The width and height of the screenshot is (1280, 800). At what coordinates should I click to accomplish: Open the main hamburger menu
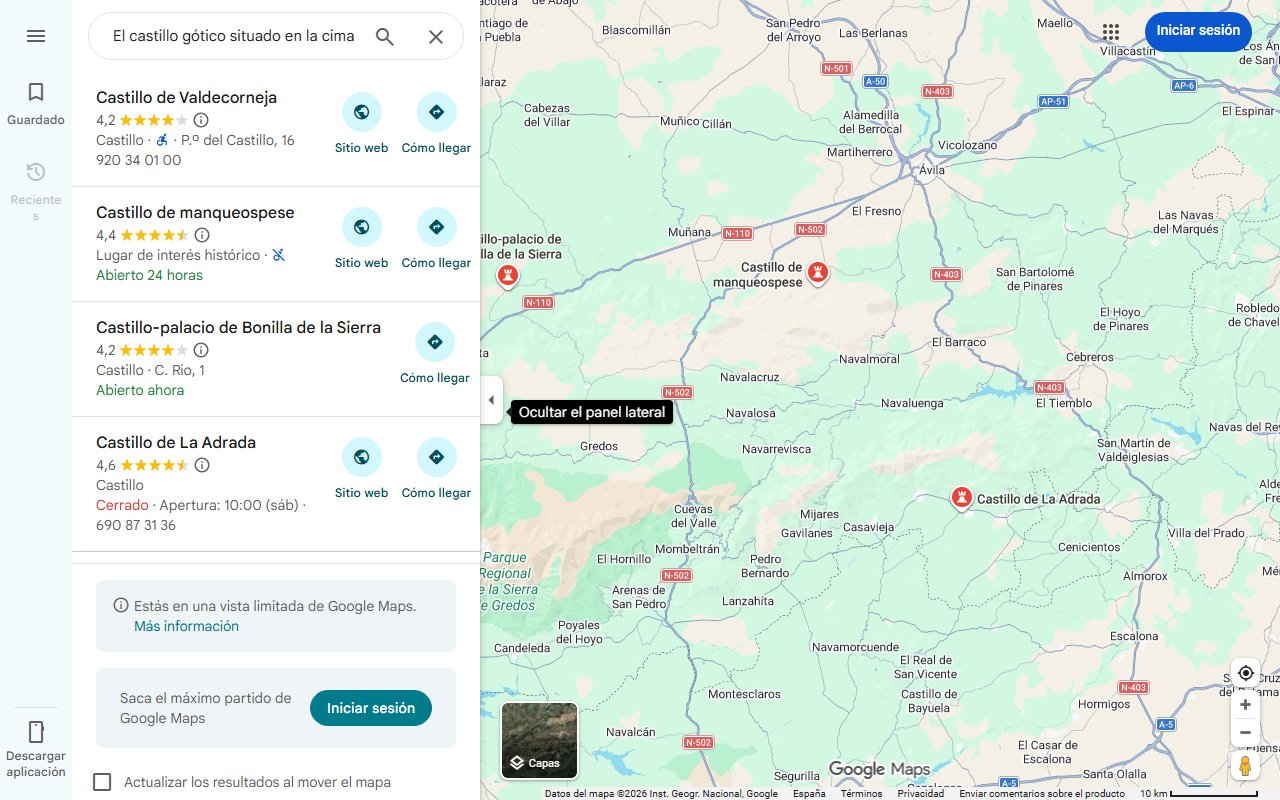pyautogui.click(x=36, y=36)
